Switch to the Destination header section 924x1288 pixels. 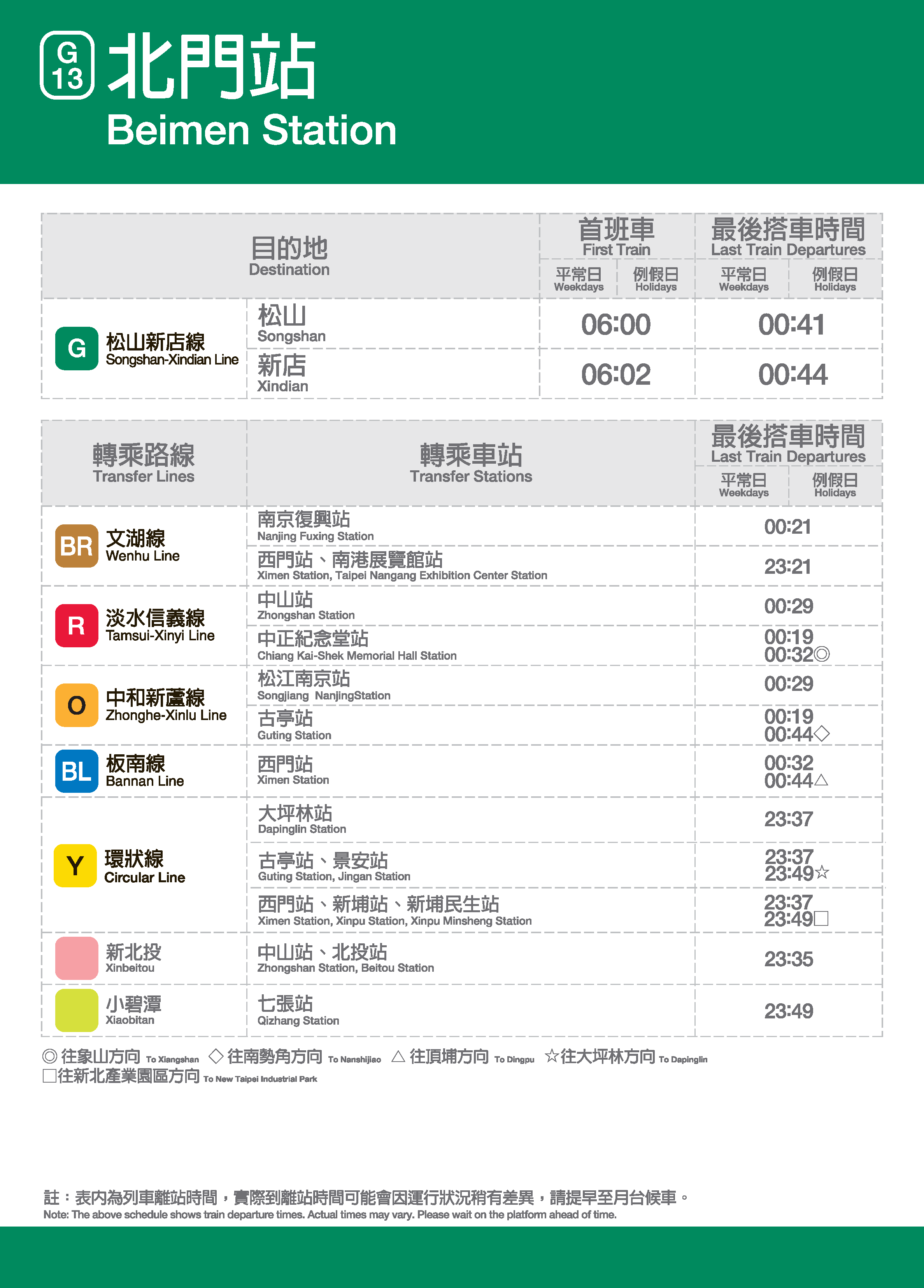pyautogui.click(x=289, y=254)
